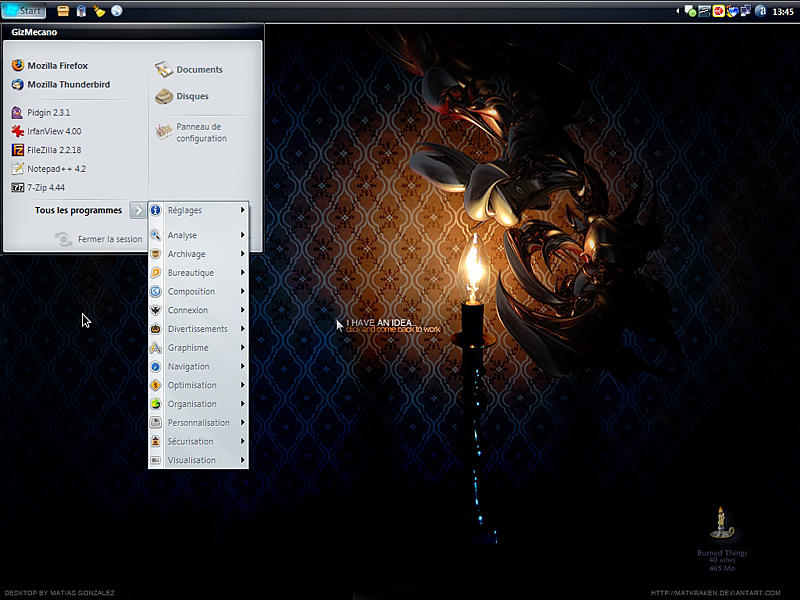Open the Graphisme submenu

pos(198,347)
